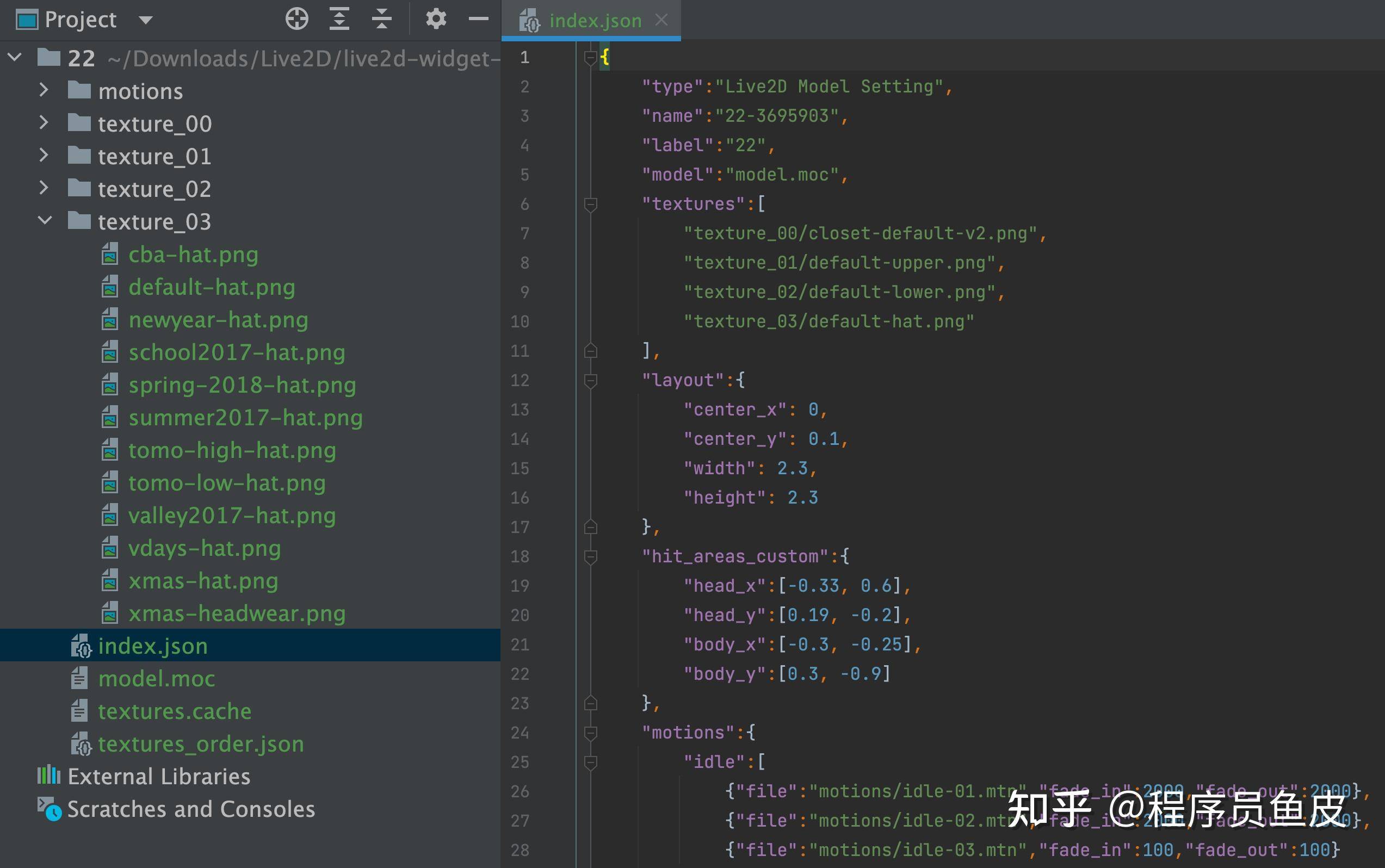Select school2017-hat.png file
1385x868 pixels.
pyautogui.click(x=237, y=352)
